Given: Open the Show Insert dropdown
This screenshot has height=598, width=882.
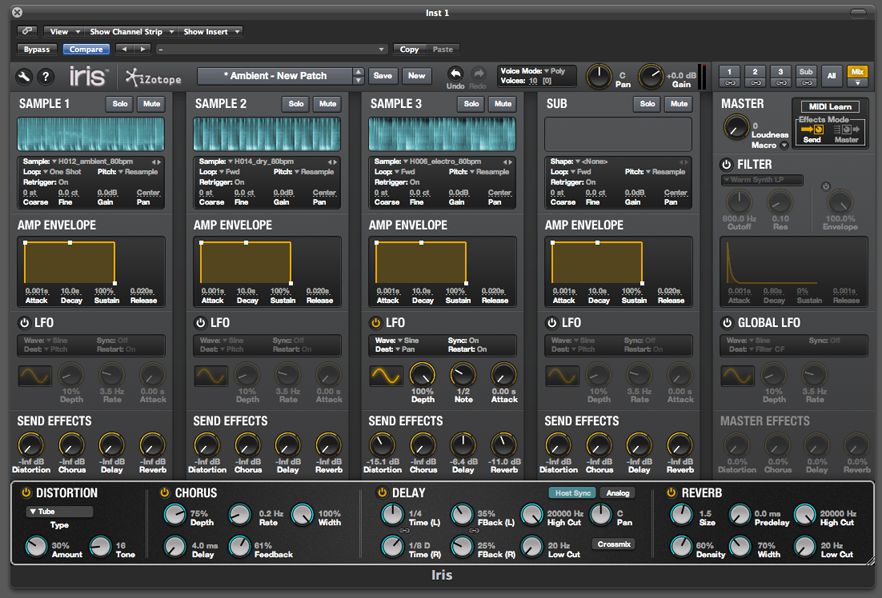Looking at the screenshot, I should [211, 32].
